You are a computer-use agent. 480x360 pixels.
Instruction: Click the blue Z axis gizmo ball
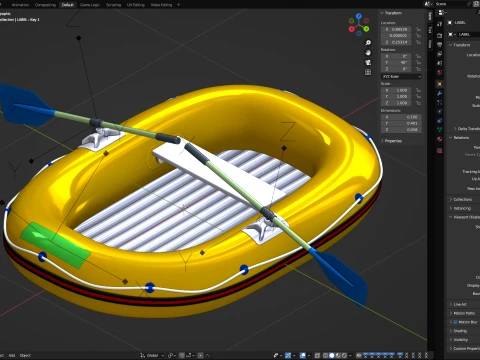(359, 16)
